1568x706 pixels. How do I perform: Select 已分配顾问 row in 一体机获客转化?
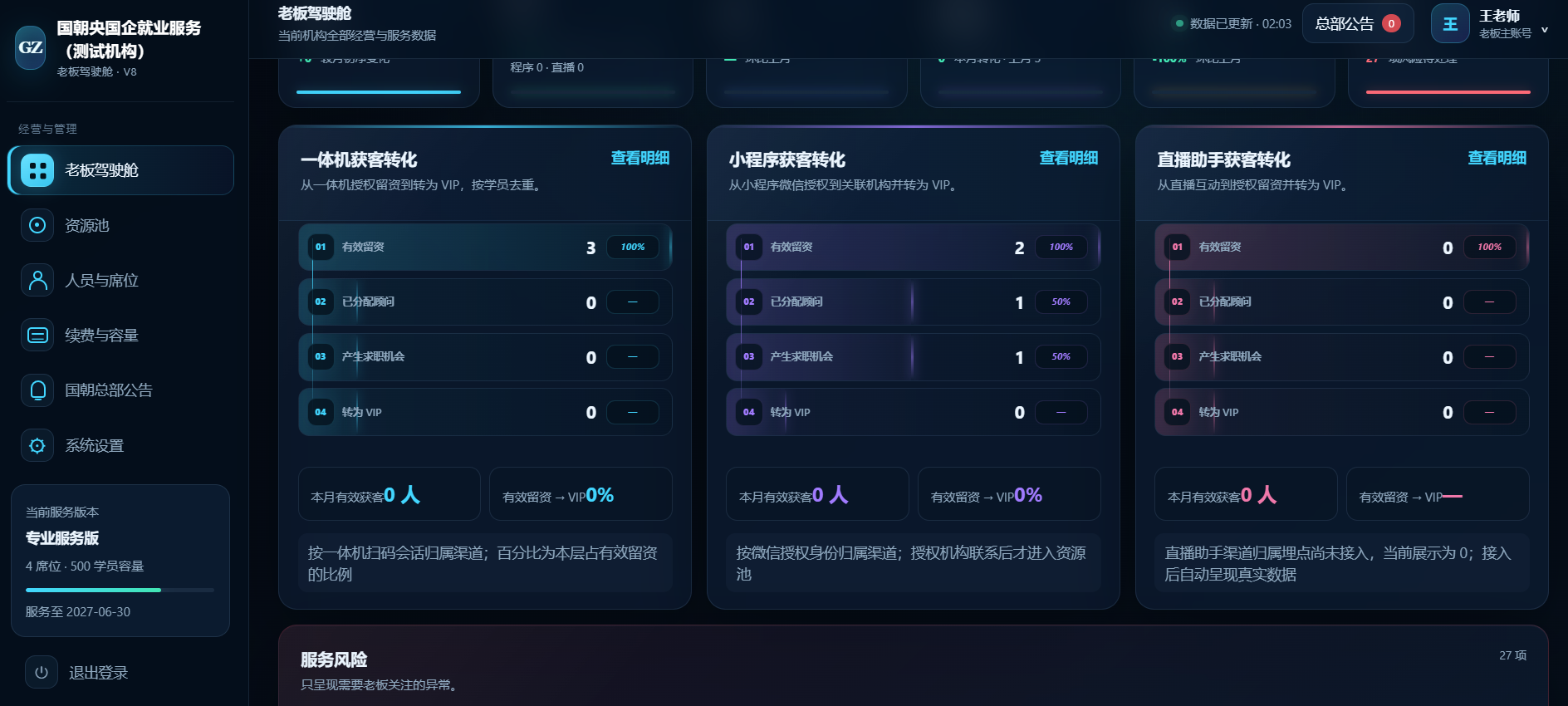pos(485,302)
